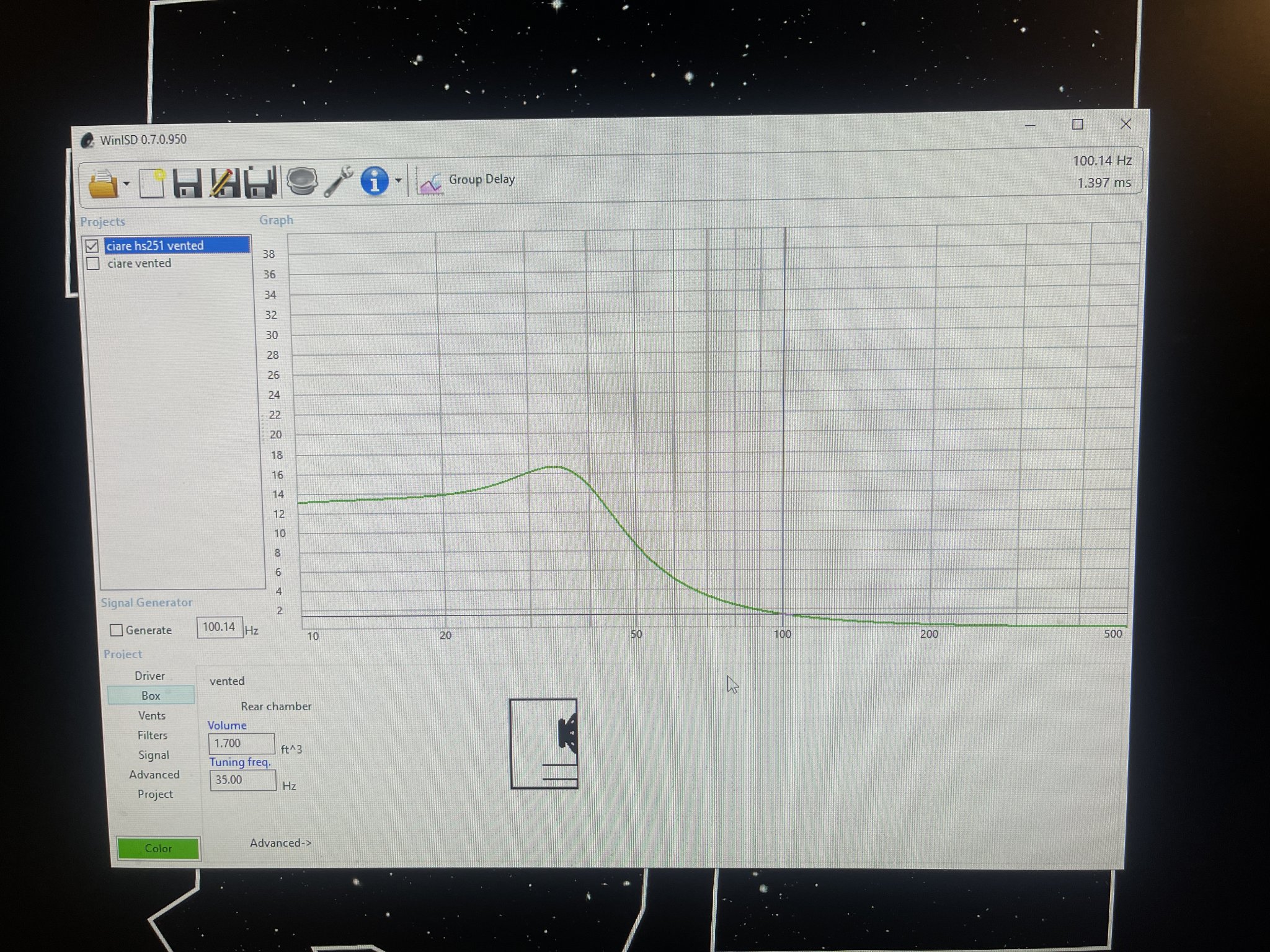
Task: Click the Hz unit next to tuning frequency
Action: coord(289,786)
